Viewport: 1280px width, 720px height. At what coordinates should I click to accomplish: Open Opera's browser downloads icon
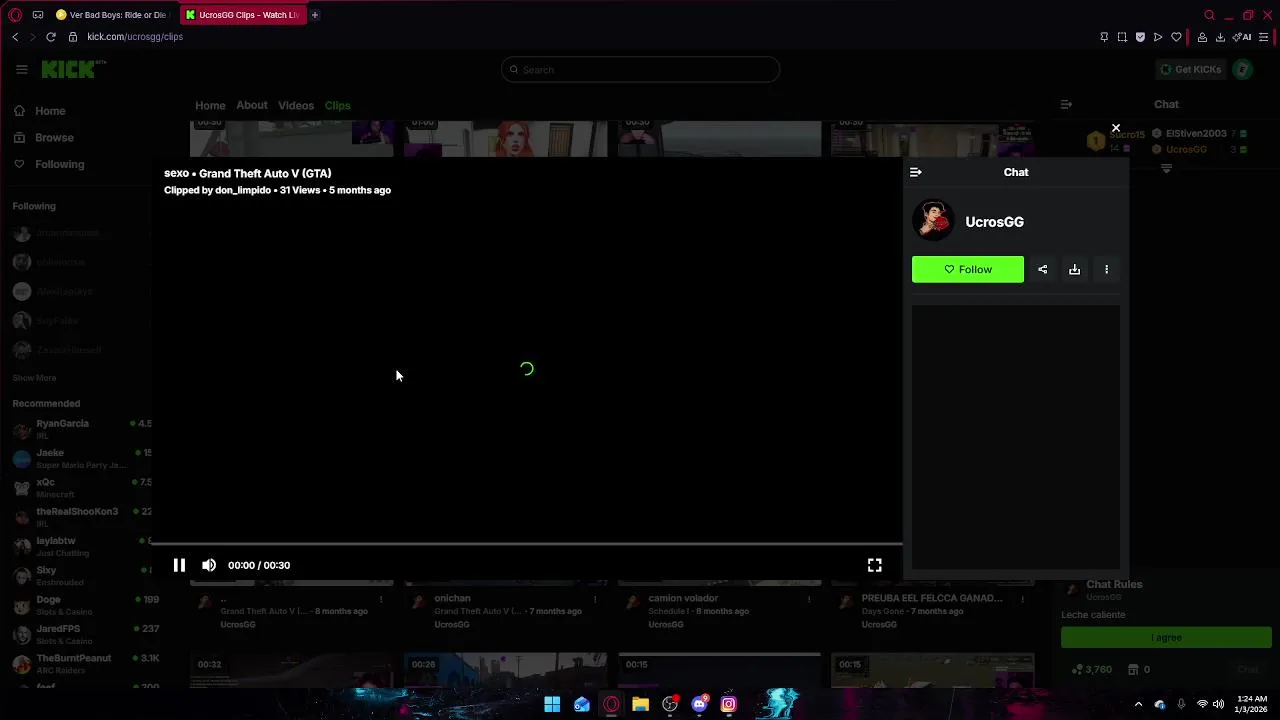tap(1220, 37)
